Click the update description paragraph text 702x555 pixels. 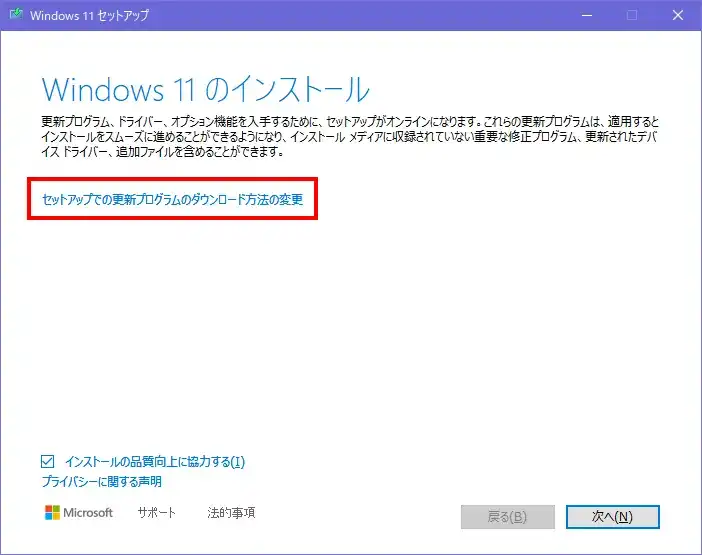pos(350,136)
